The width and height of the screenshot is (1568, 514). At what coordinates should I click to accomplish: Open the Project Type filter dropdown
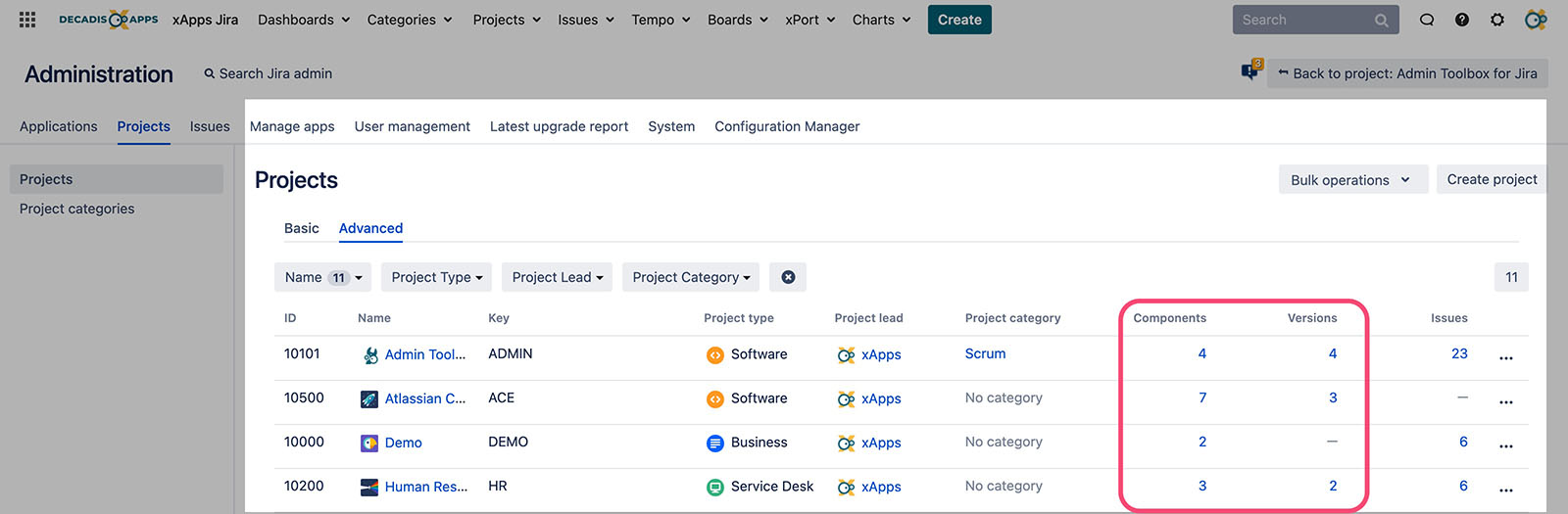(x=436, y=277)
